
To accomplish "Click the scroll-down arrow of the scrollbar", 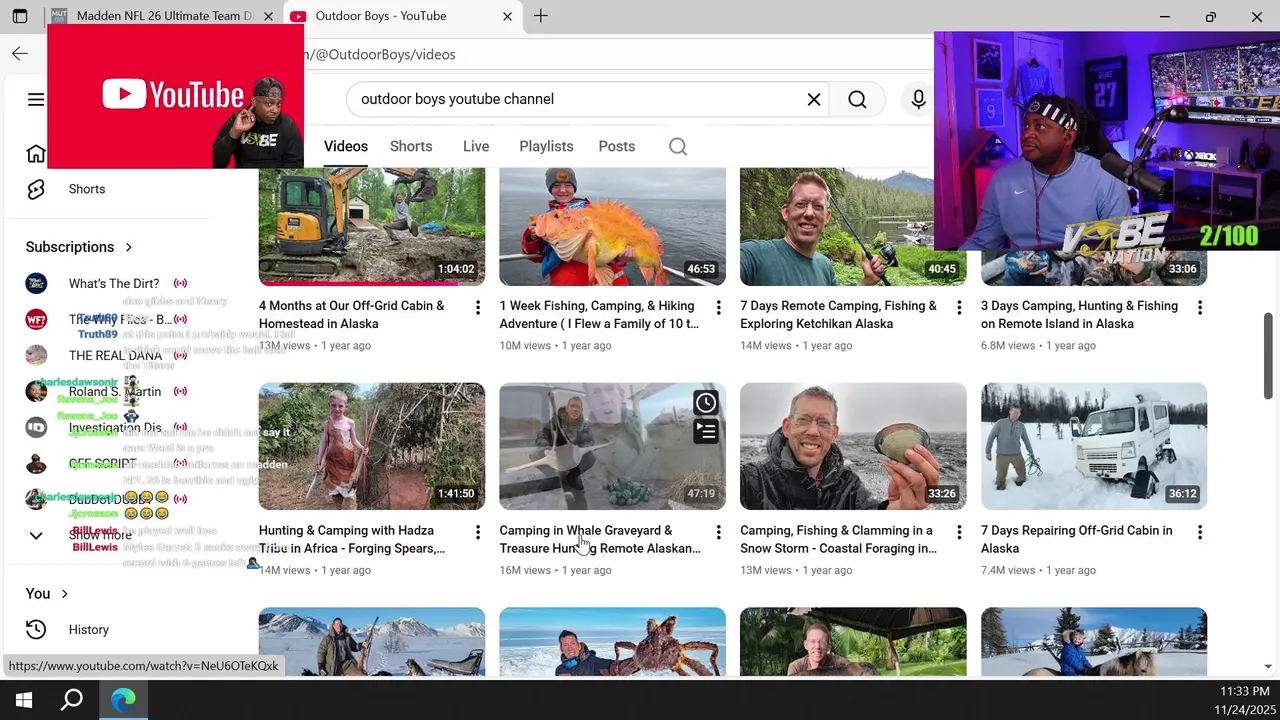I will (x=1268, y=667).
